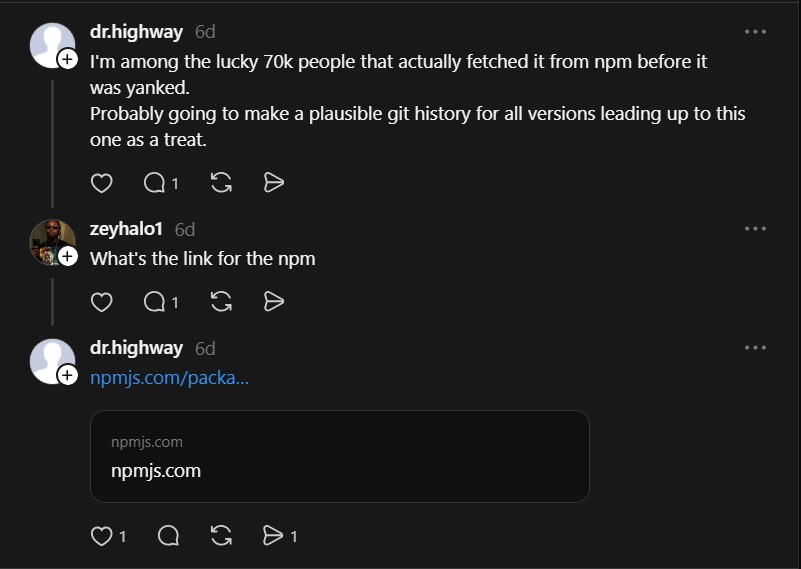This screenshot has height=569, width=801.
Task: Open more options menu on zeyhalo1's post
Action: 755,229
